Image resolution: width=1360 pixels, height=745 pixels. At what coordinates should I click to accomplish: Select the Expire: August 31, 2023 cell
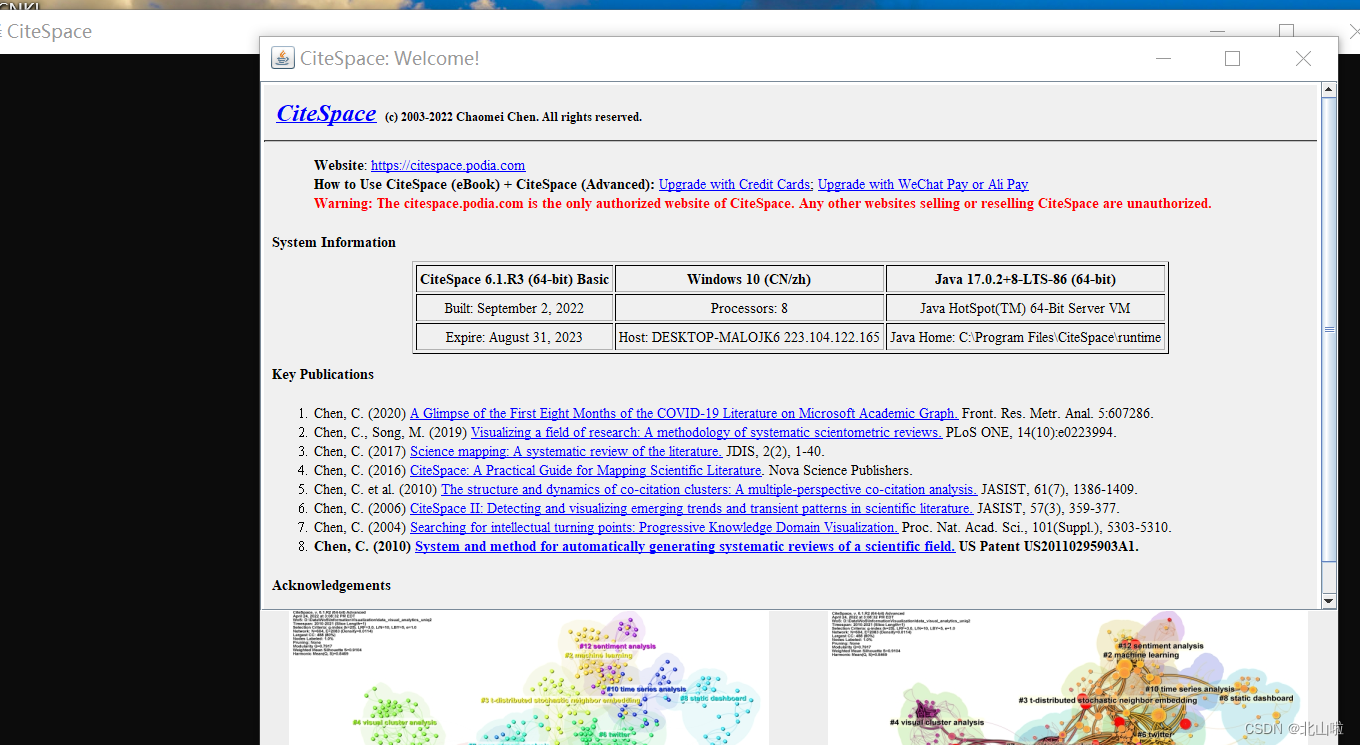[514, 337]
